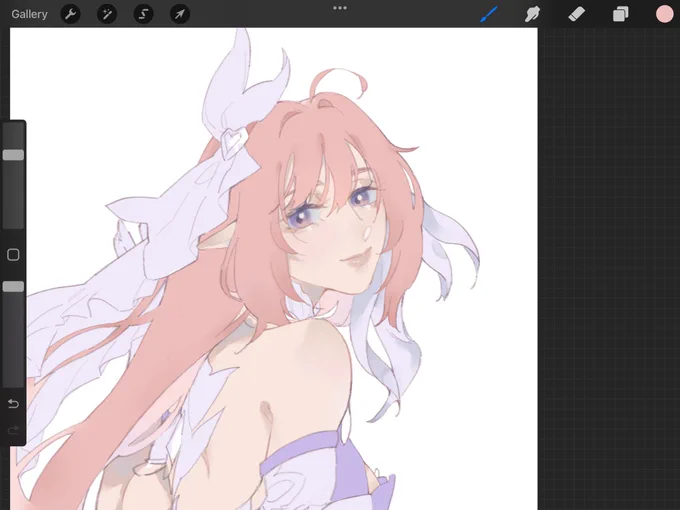Adjust the brush opacity slider handle
The height and width of the screenshot is (510, 680).
tap(13, 287)
